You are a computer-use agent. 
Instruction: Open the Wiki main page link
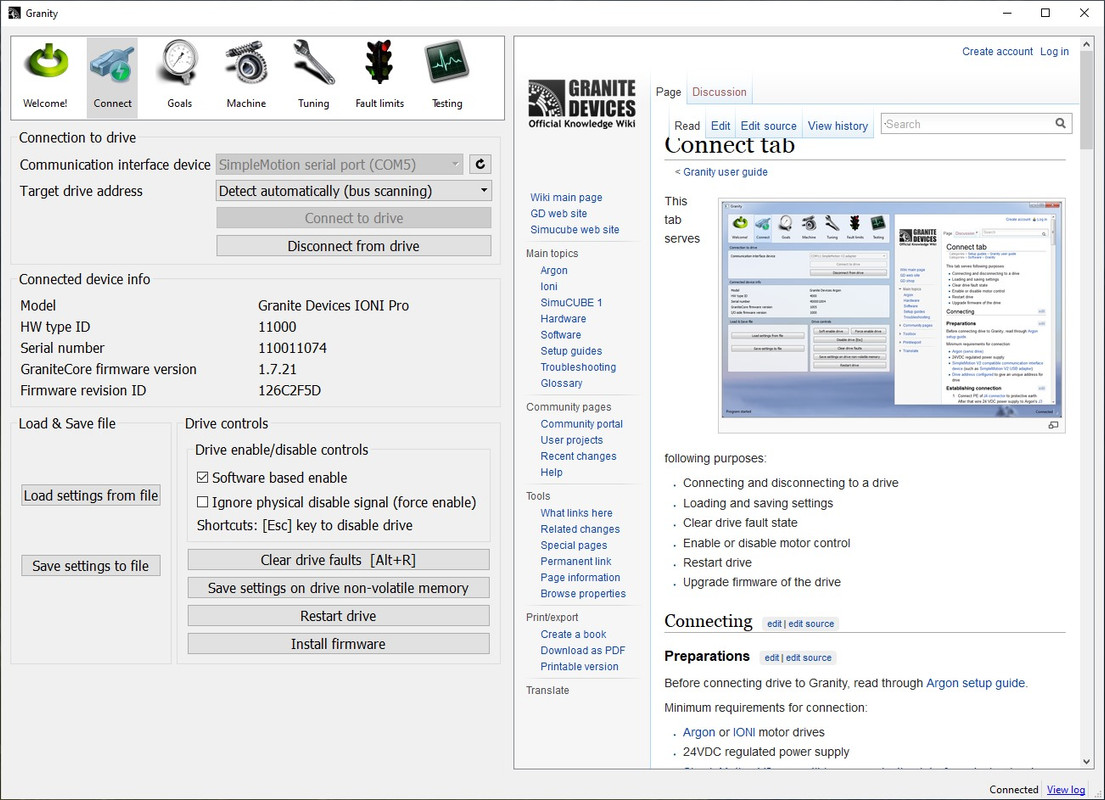click(566, 197)
